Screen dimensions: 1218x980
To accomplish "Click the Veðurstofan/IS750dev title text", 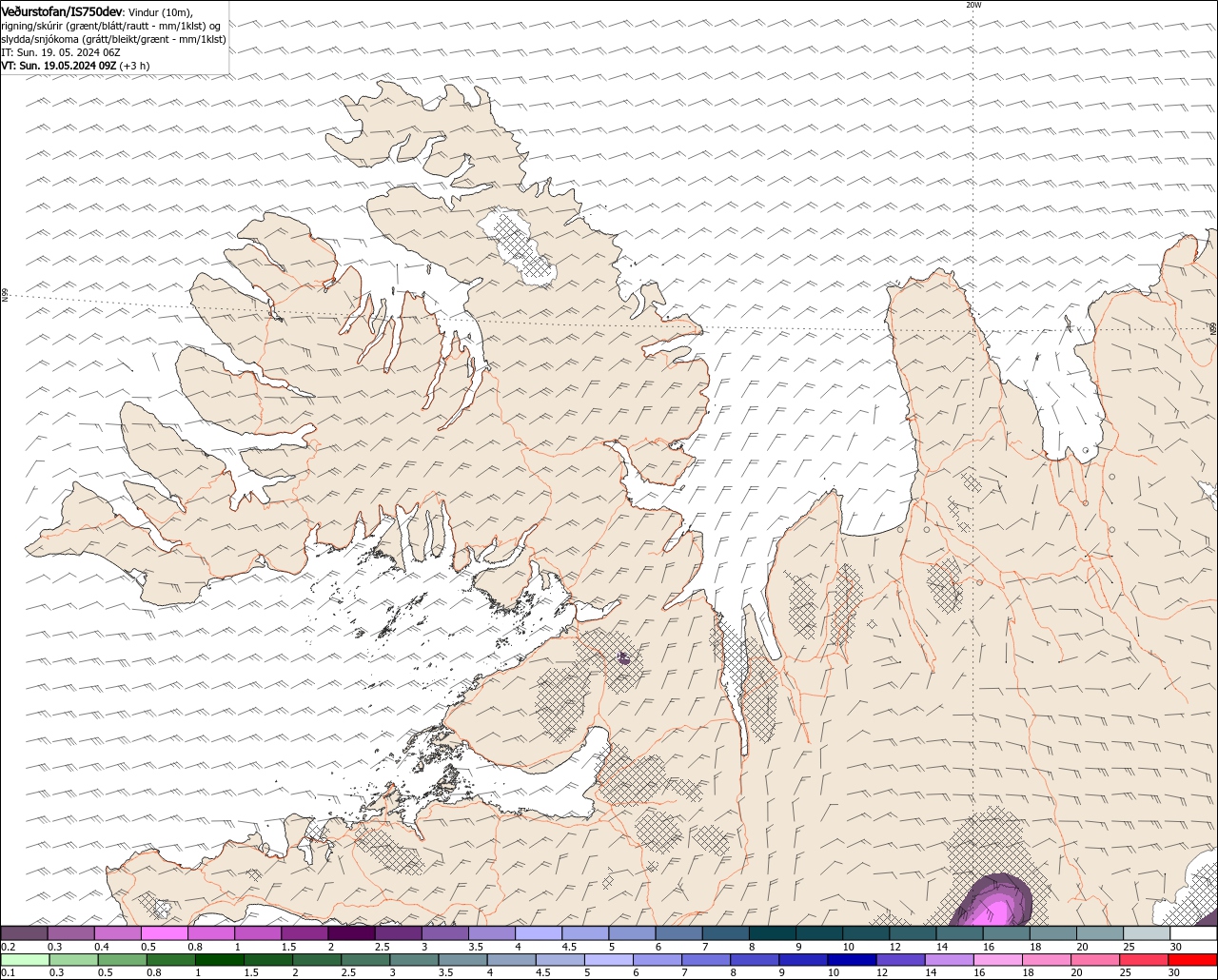I will [62, 11].
